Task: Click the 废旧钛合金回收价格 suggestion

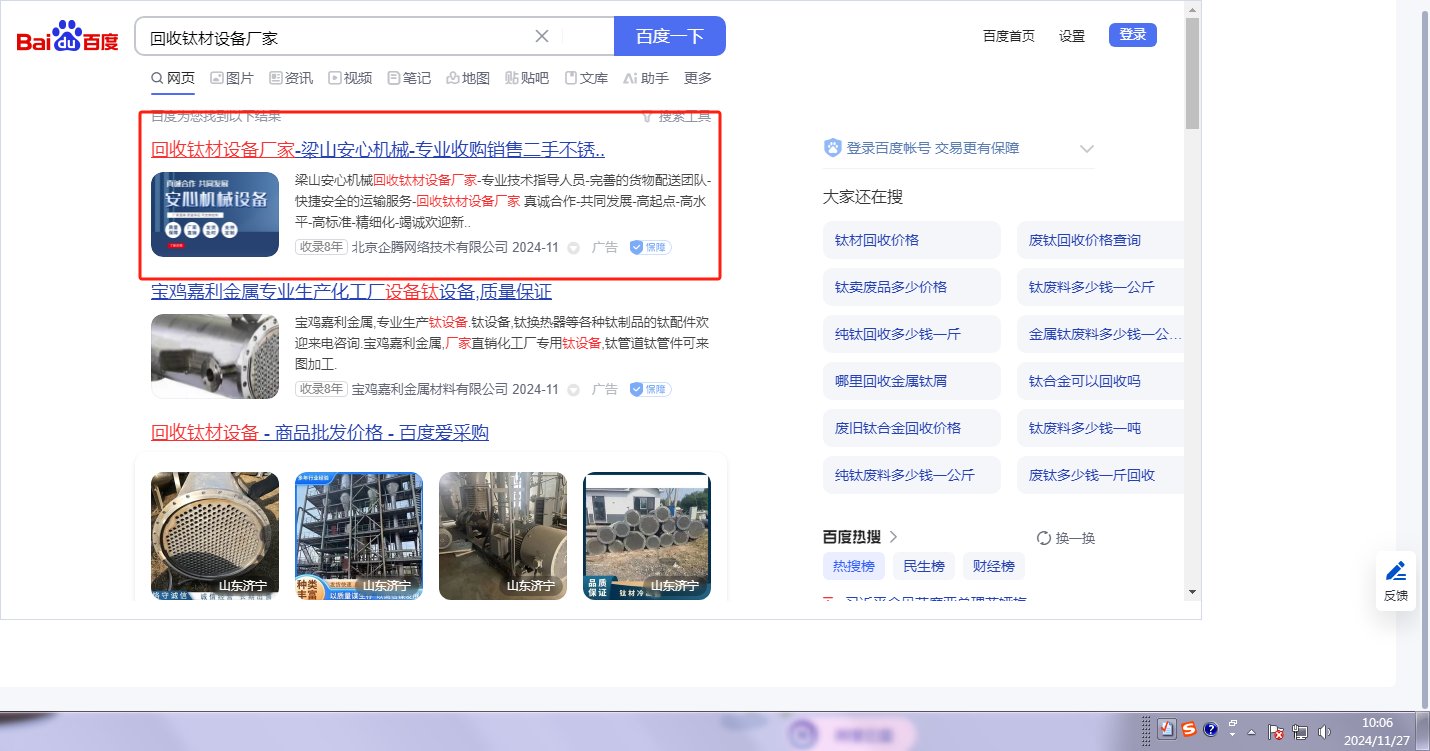Action: coord(912,428)
